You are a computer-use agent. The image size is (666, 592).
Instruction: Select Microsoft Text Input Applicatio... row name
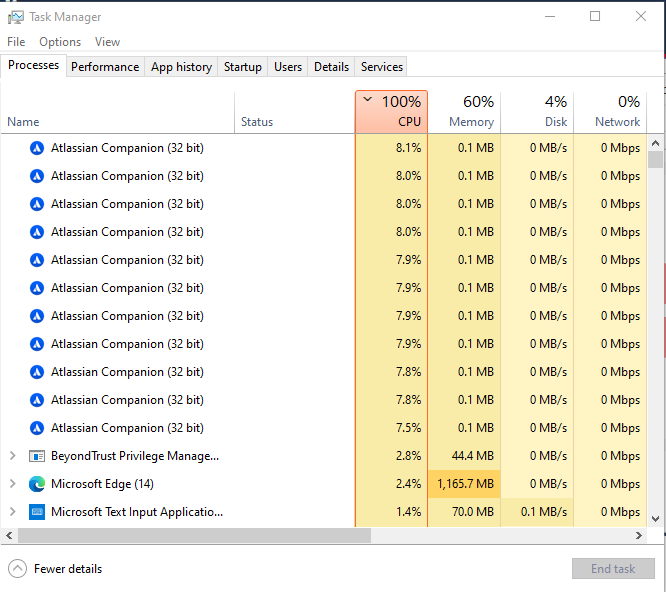pos(137,512)
